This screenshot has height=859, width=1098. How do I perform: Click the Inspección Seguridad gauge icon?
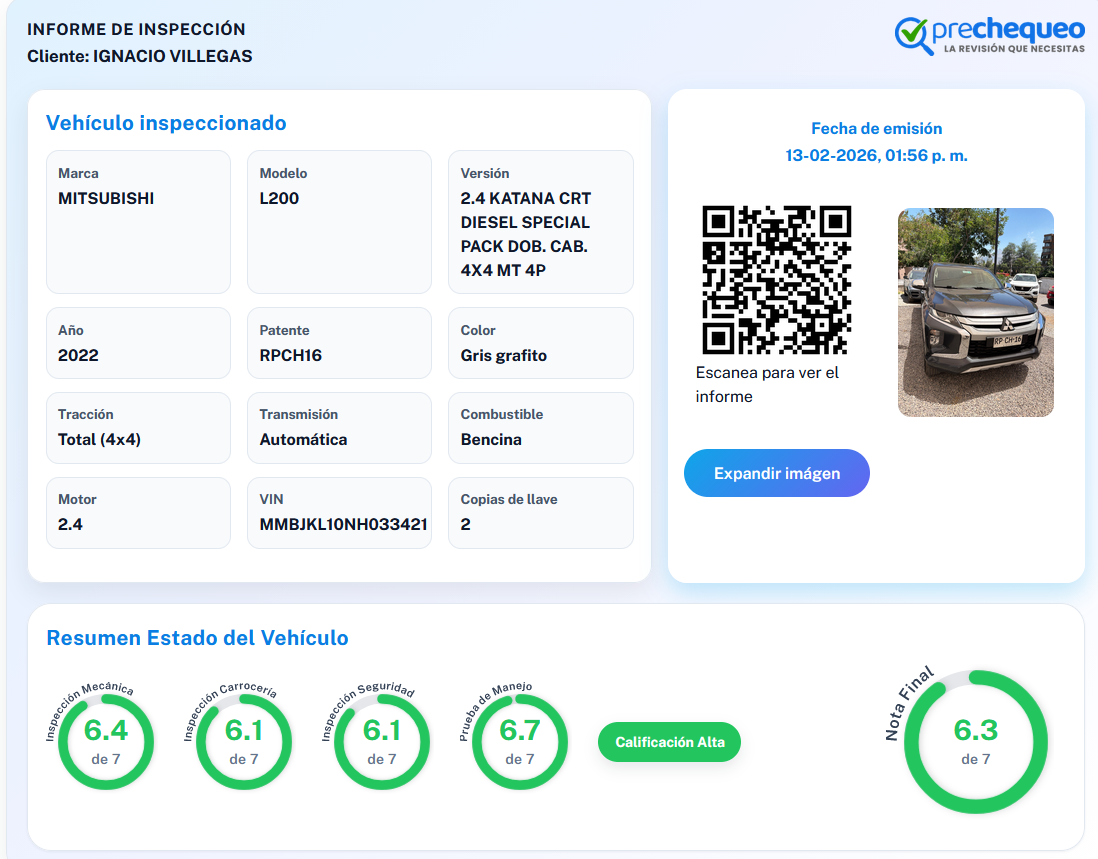381,742
